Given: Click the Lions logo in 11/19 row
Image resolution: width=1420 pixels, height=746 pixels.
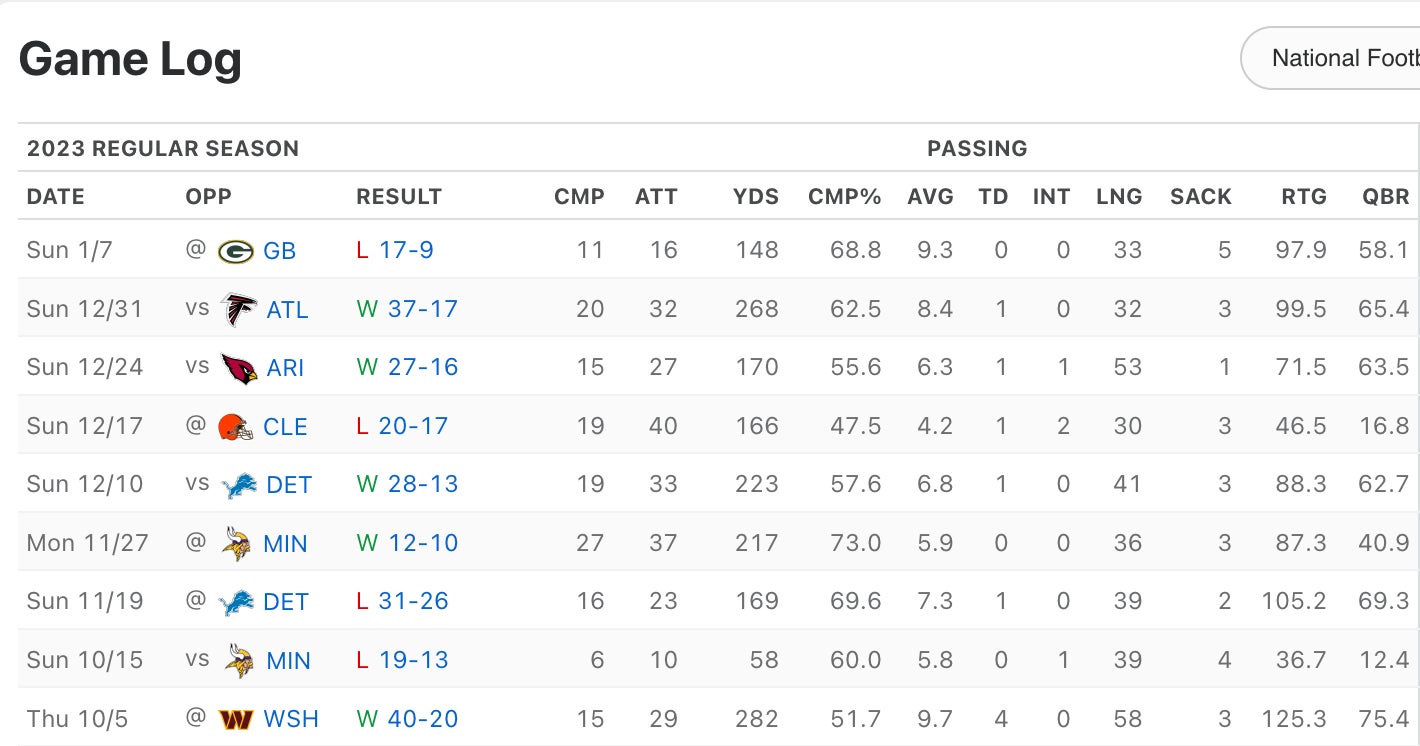Looking at the screenshot, I should coord(236,602).
